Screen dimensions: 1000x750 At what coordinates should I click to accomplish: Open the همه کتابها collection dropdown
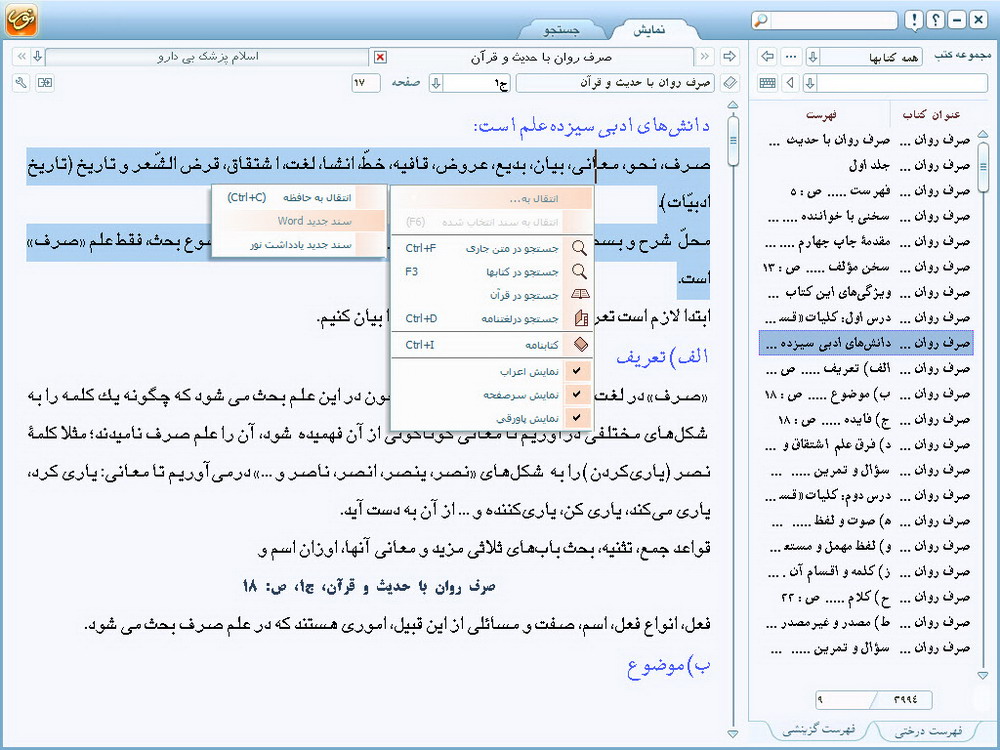[x=812, y=57]
